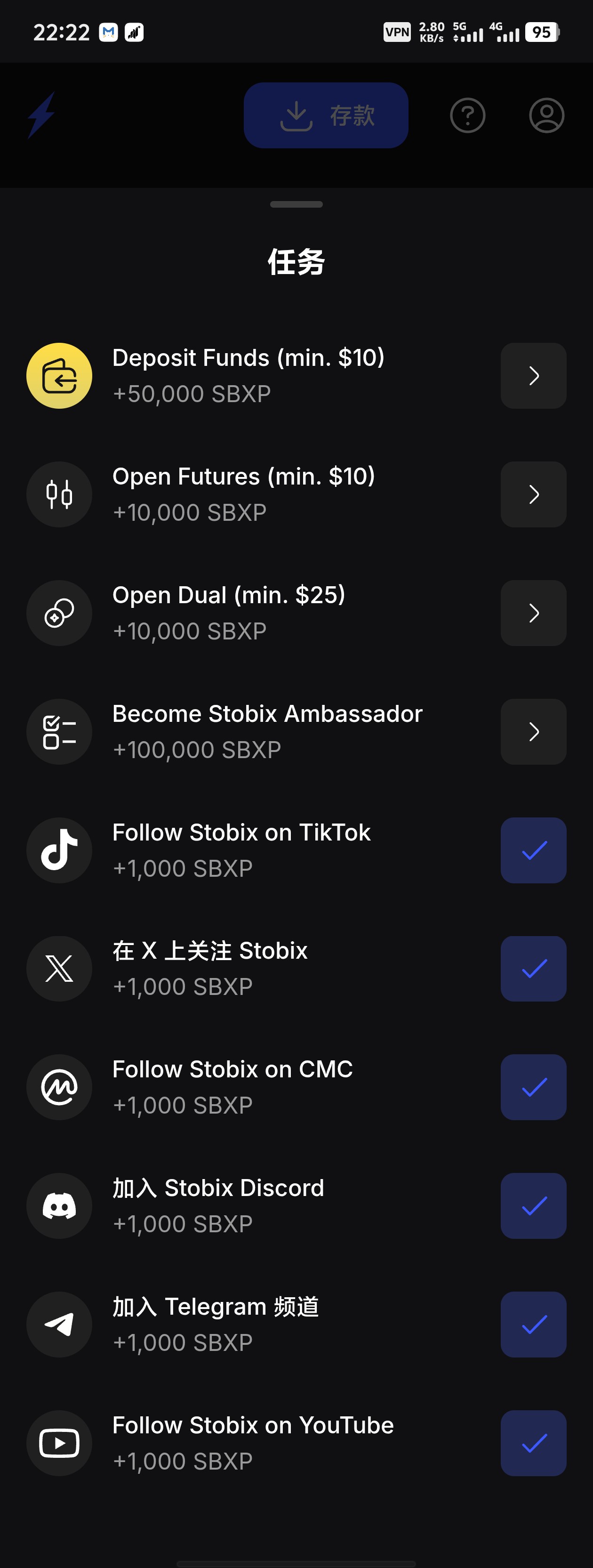
Task: Tap the YouTube play icon
Action: tap(59, 1443)
